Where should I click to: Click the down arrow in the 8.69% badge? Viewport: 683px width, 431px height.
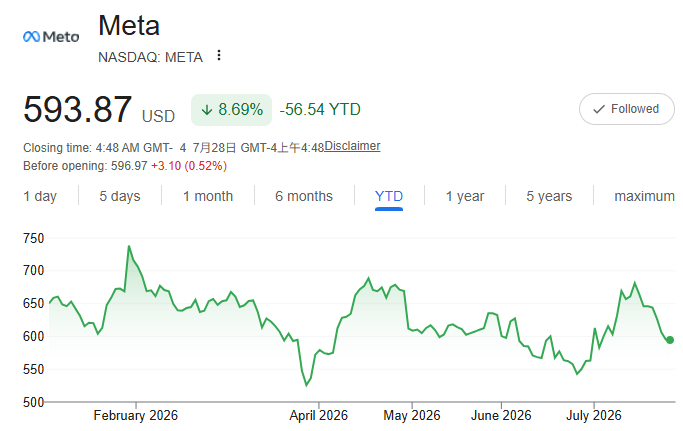[207, 110]
